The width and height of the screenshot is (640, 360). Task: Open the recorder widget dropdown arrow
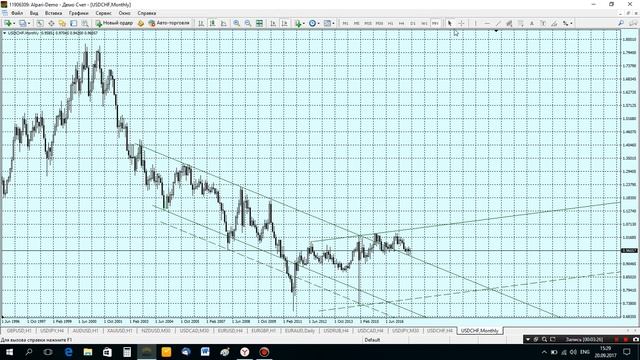(x=528, y=339)
